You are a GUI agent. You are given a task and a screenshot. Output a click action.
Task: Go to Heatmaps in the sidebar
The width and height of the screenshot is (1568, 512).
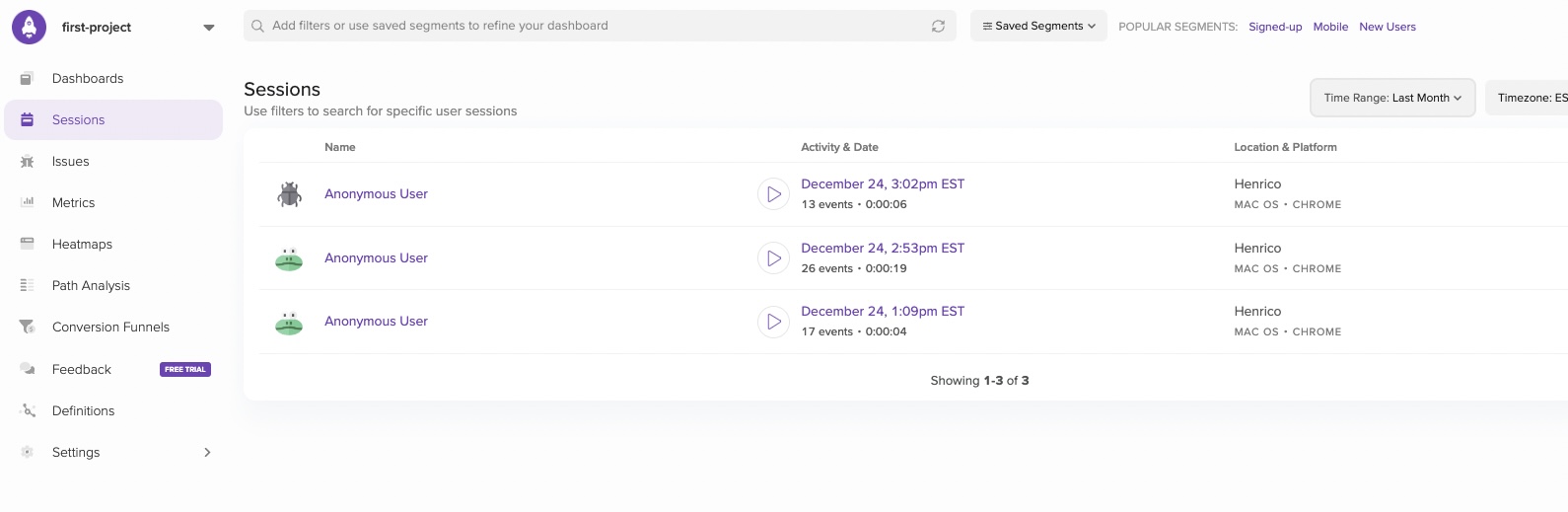tap(82, 245)
